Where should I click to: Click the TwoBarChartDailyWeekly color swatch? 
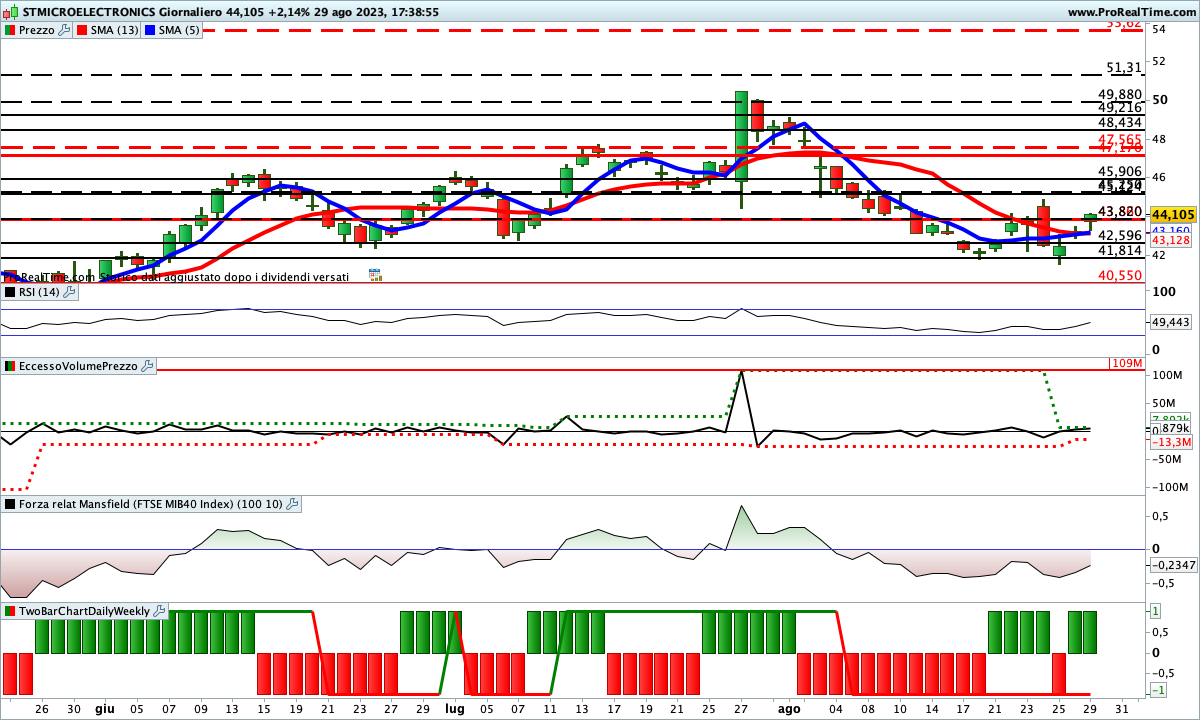point(10,610)
